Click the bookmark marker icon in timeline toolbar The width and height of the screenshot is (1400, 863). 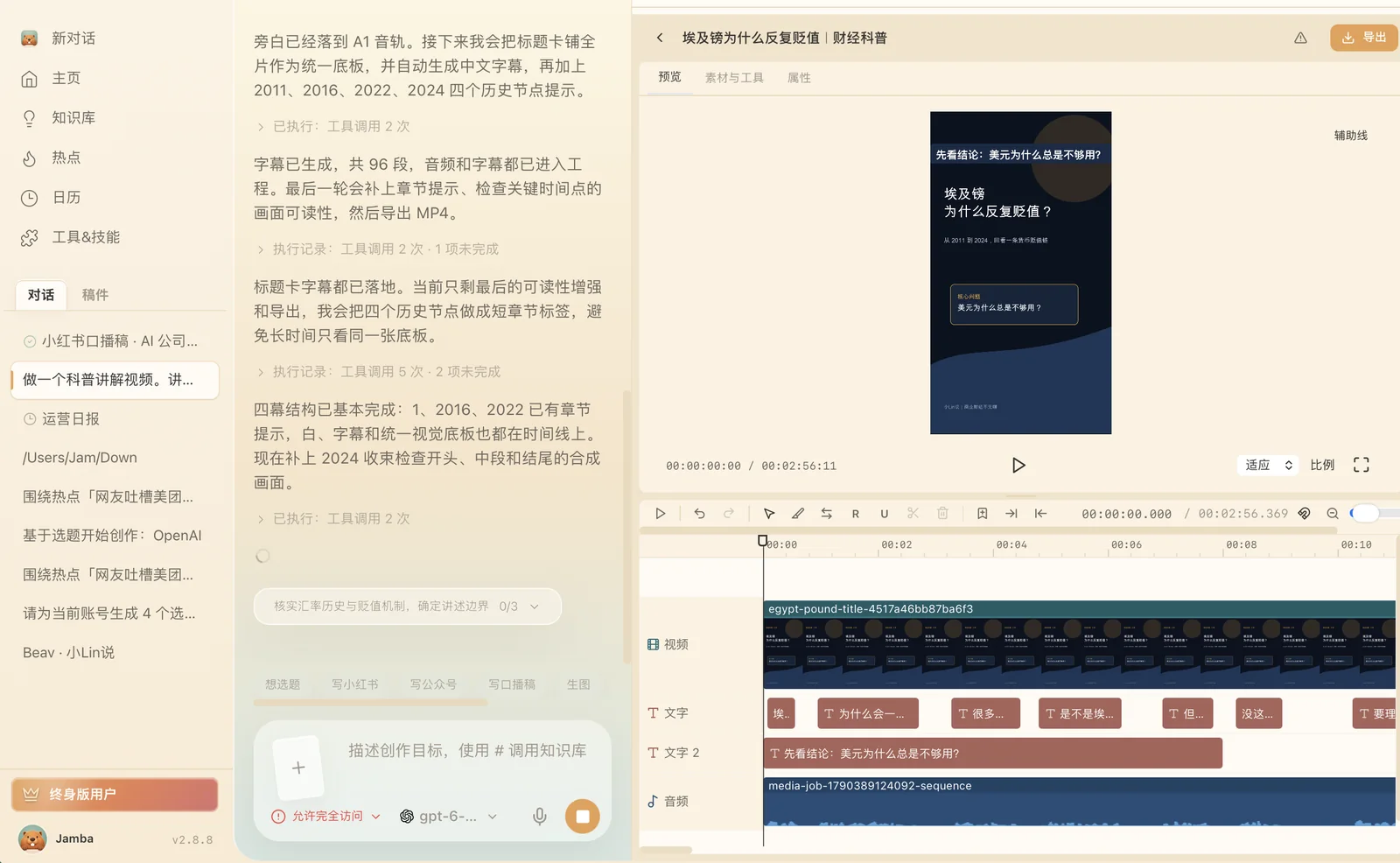(x=982, y=514)
